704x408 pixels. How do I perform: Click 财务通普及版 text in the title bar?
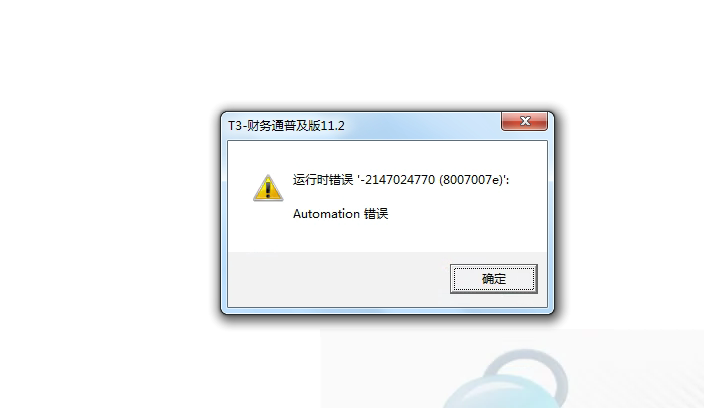[283, 126]
